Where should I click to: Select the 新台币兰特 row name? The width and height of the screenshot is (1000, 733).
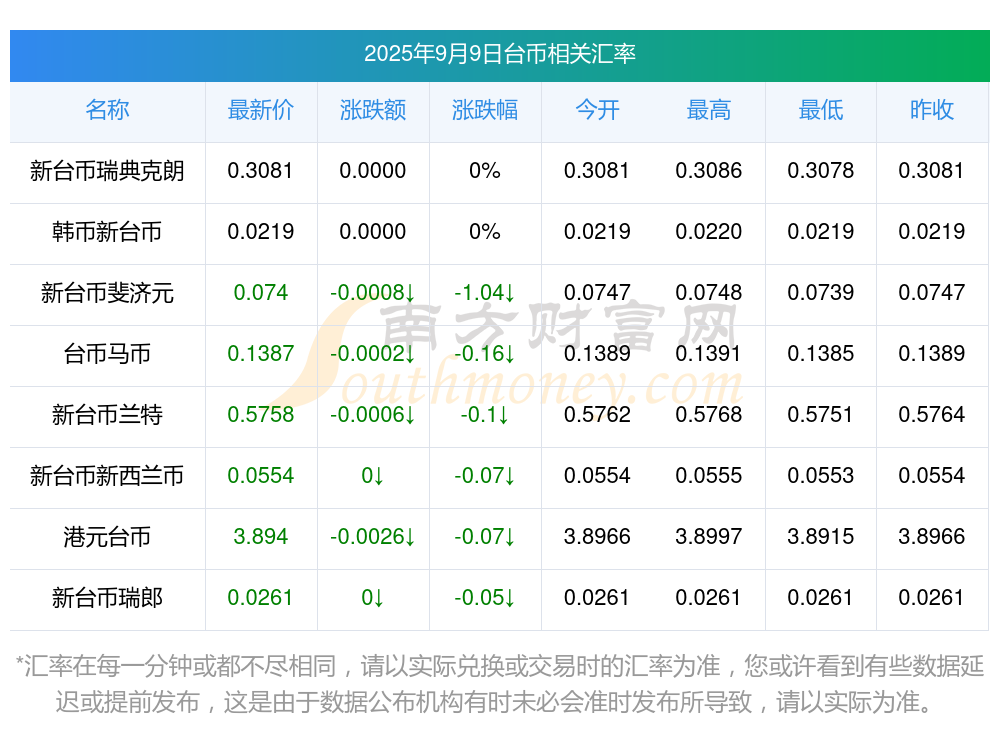tap(107, 415)
